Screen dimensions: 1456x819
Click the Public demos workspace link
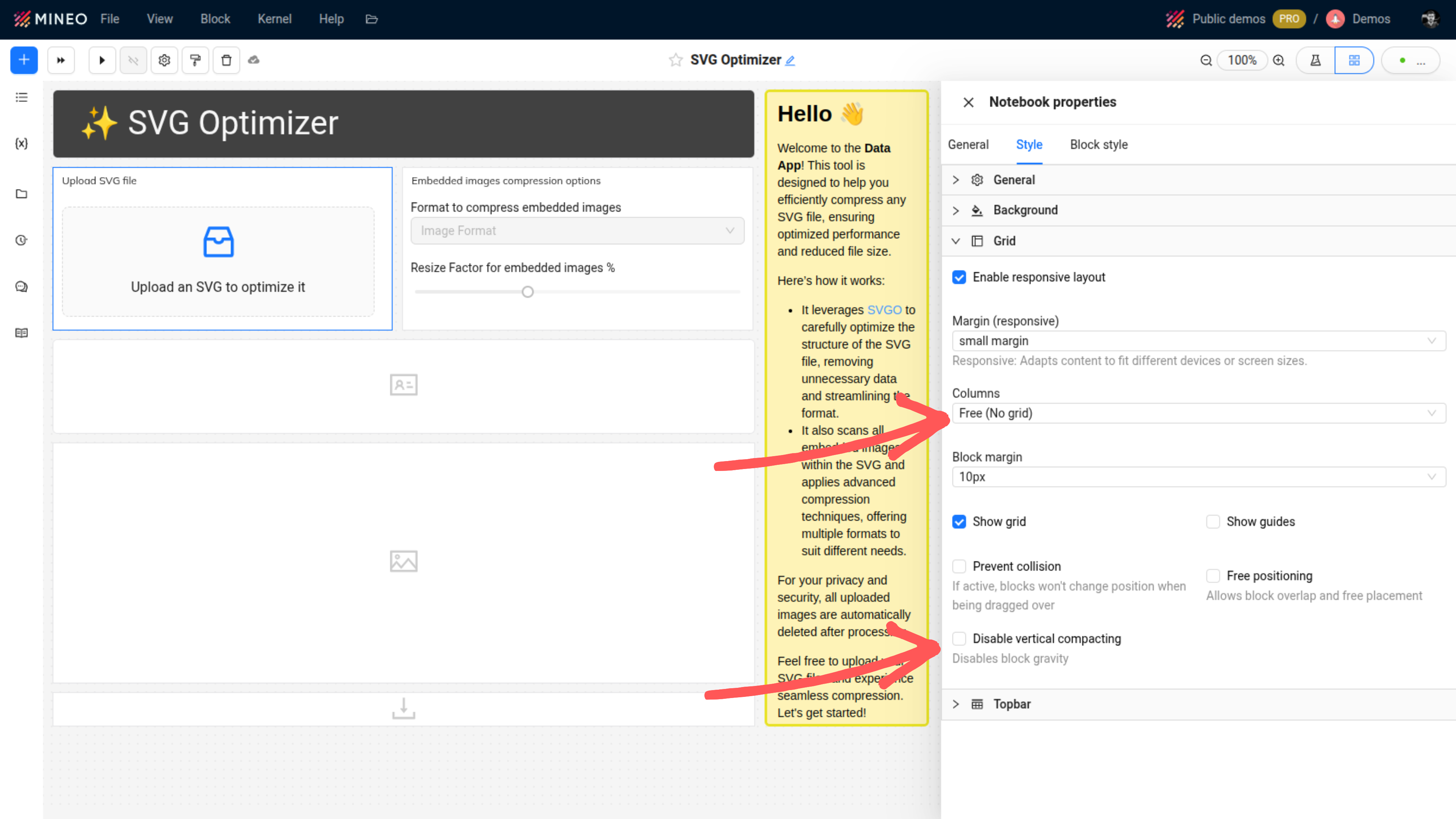1229,19
